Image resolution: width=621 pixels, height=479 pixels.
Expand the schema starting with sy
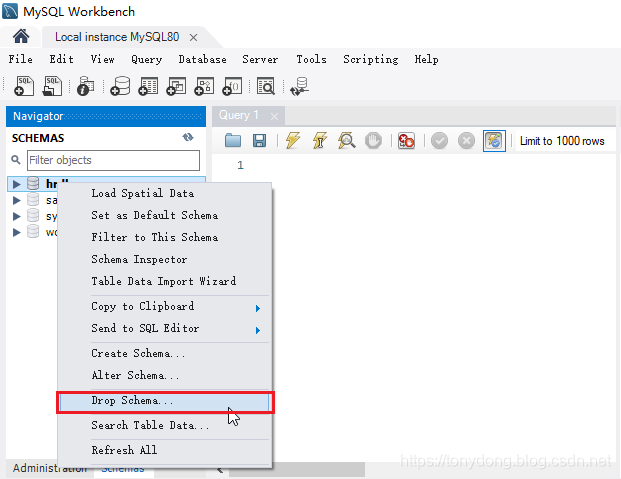16,216
